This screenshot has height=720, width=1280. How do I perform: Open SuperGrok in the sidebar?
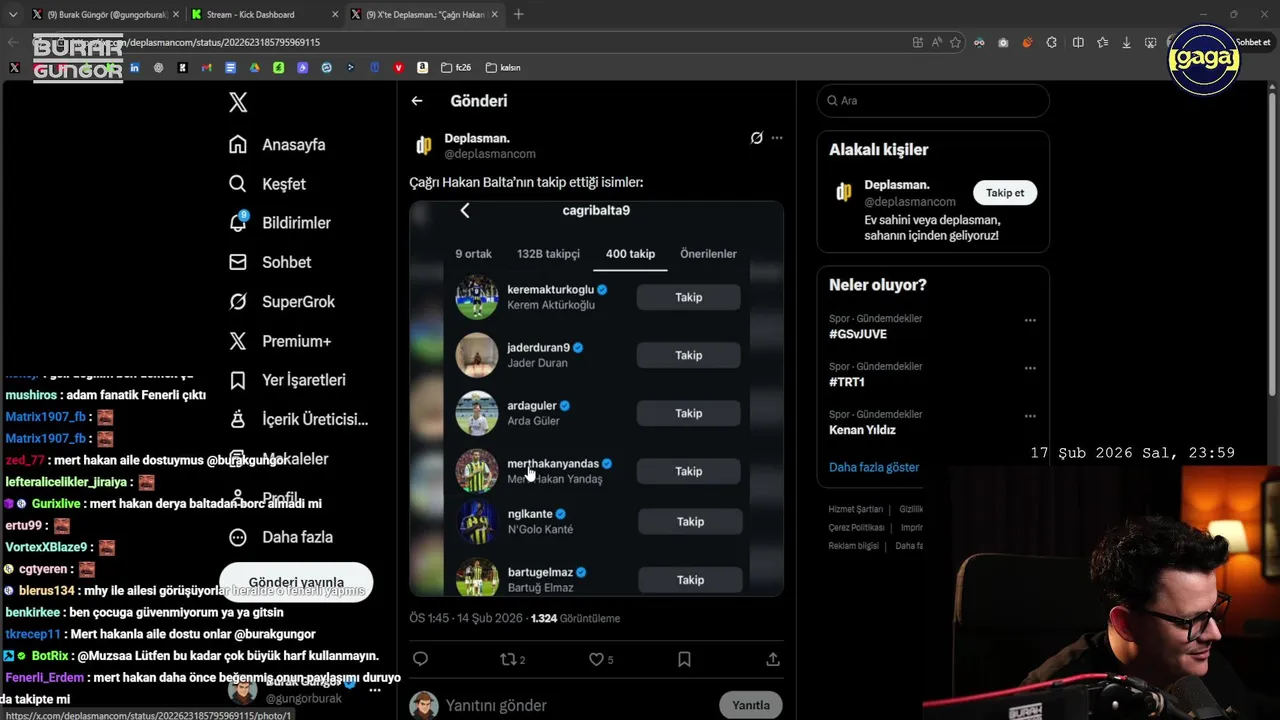coord(282,301)
